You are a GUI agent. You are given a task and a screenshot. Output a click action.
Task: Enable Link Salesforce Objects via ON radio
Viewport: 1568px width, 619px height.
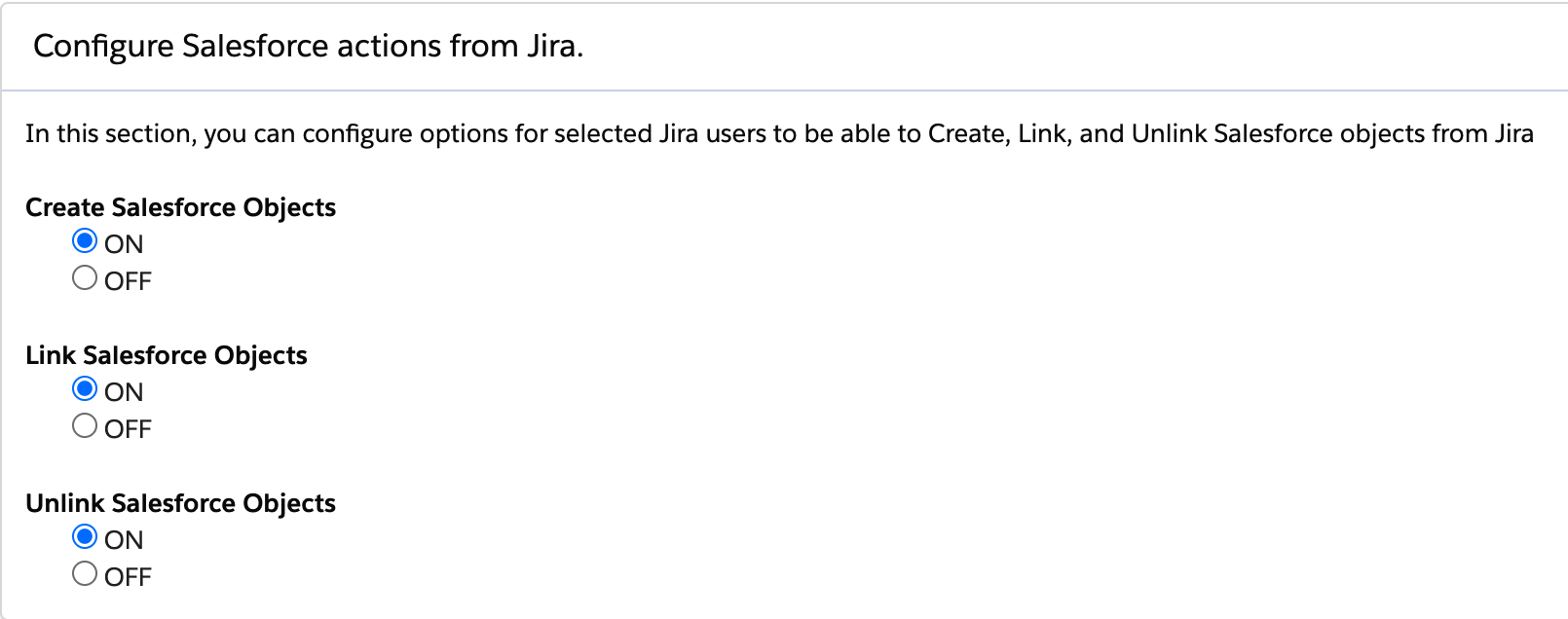(x=85, y=388)
